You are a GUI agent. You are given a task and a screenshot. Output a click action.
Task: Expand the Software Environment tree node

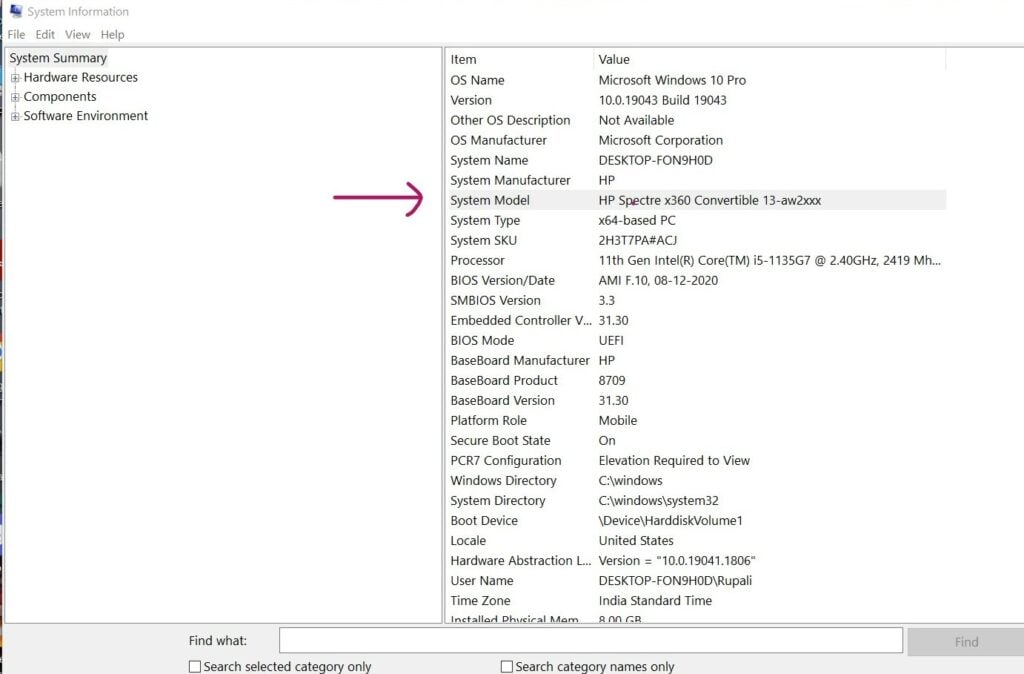14,116
